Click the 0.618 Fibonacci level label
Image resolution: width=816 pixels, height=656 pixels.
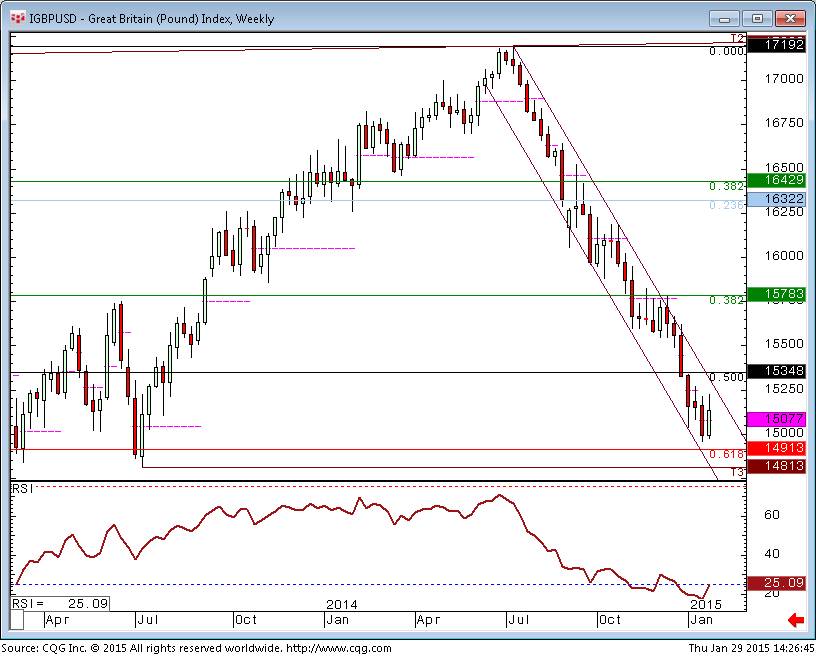coord(726,454)
